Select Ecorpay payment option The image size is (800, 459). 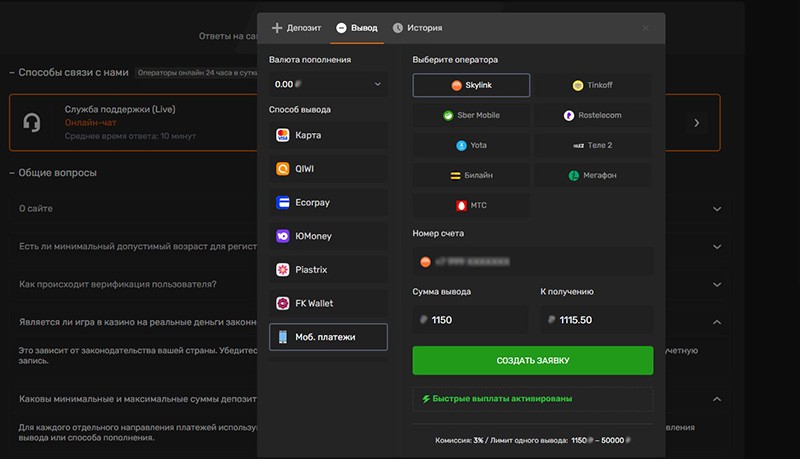(328, 202)
